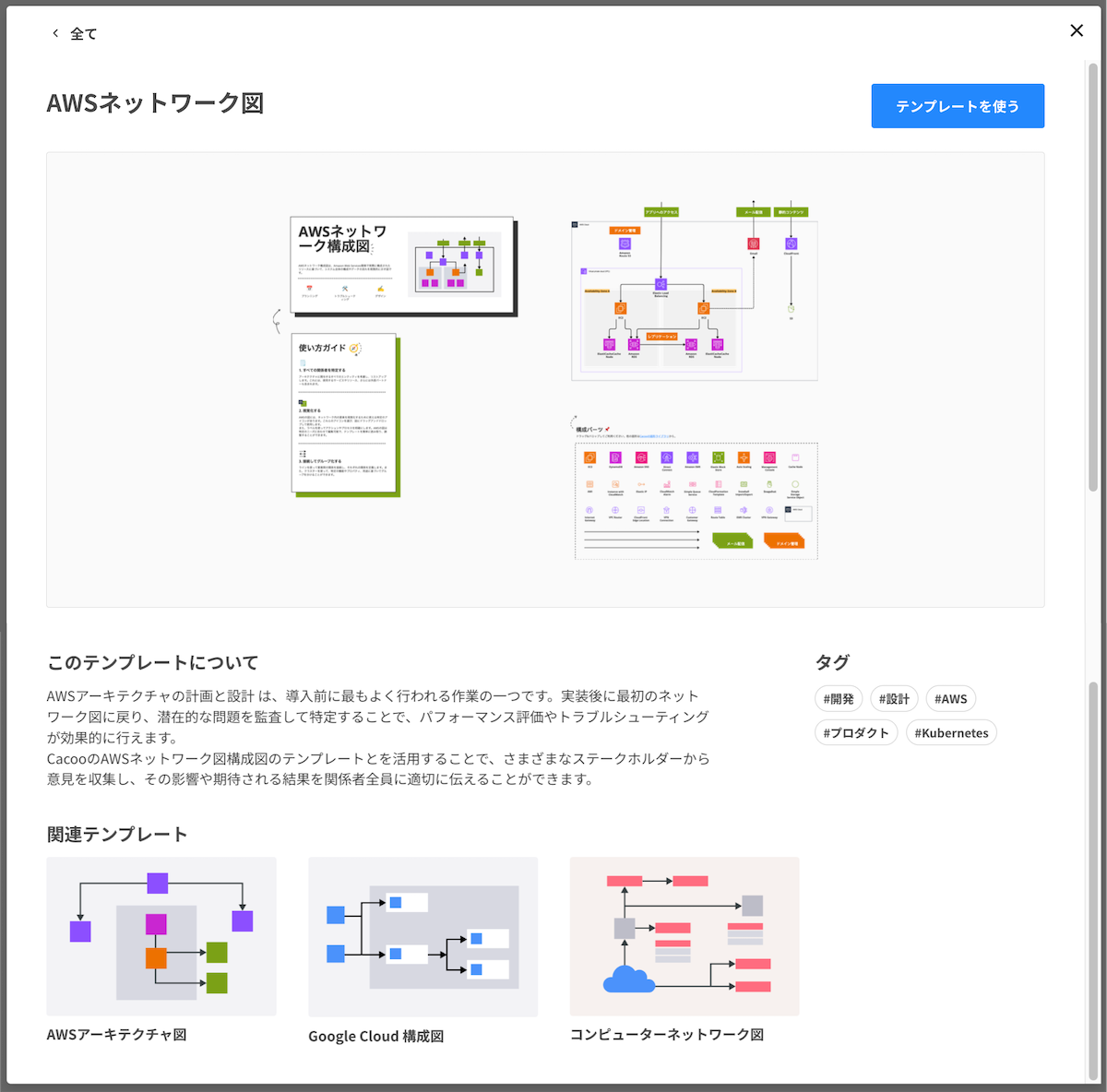Image resolution: width=1107 pixels, height=1092 pixels.
Task: Click the orange ドメイン管理 label in parts panel
Action: tap(784, 542)
